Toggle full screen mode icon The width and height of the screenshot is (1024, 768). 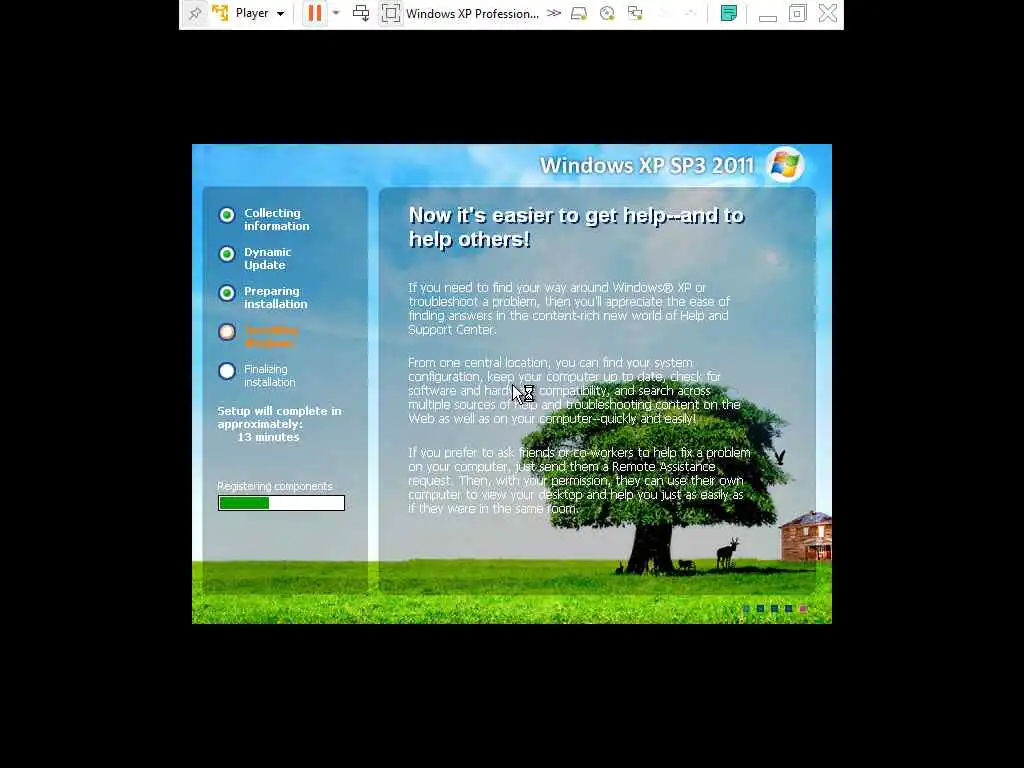391,13
